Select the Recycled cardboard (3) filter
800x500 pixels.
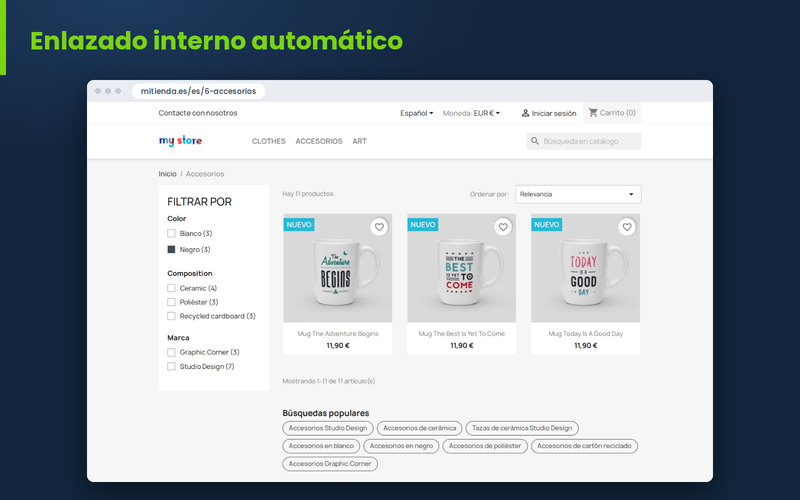[171, 316]
